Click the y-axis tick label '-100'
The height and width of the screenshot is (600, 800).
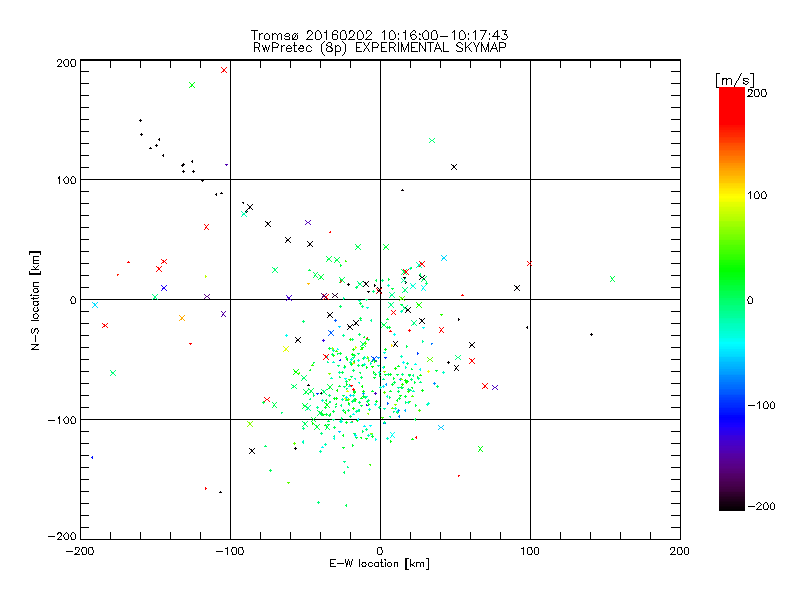coord(62,420)
